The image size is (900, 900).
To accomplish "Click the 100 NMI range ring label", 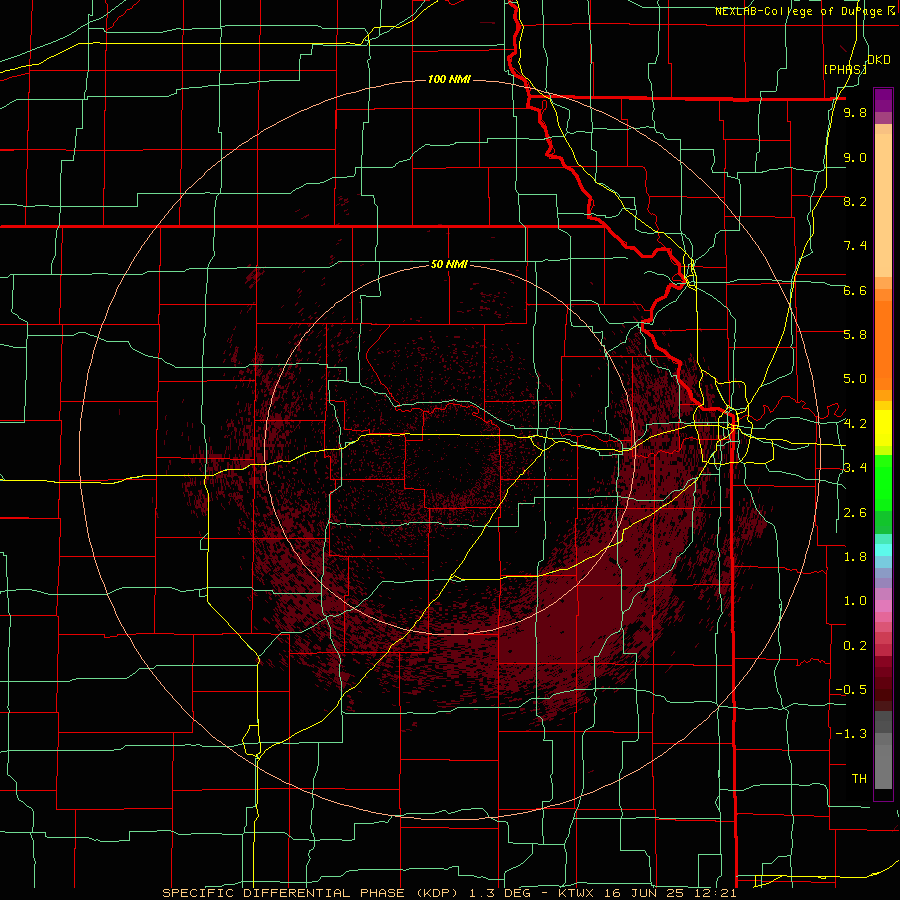I will coord(449,79).
